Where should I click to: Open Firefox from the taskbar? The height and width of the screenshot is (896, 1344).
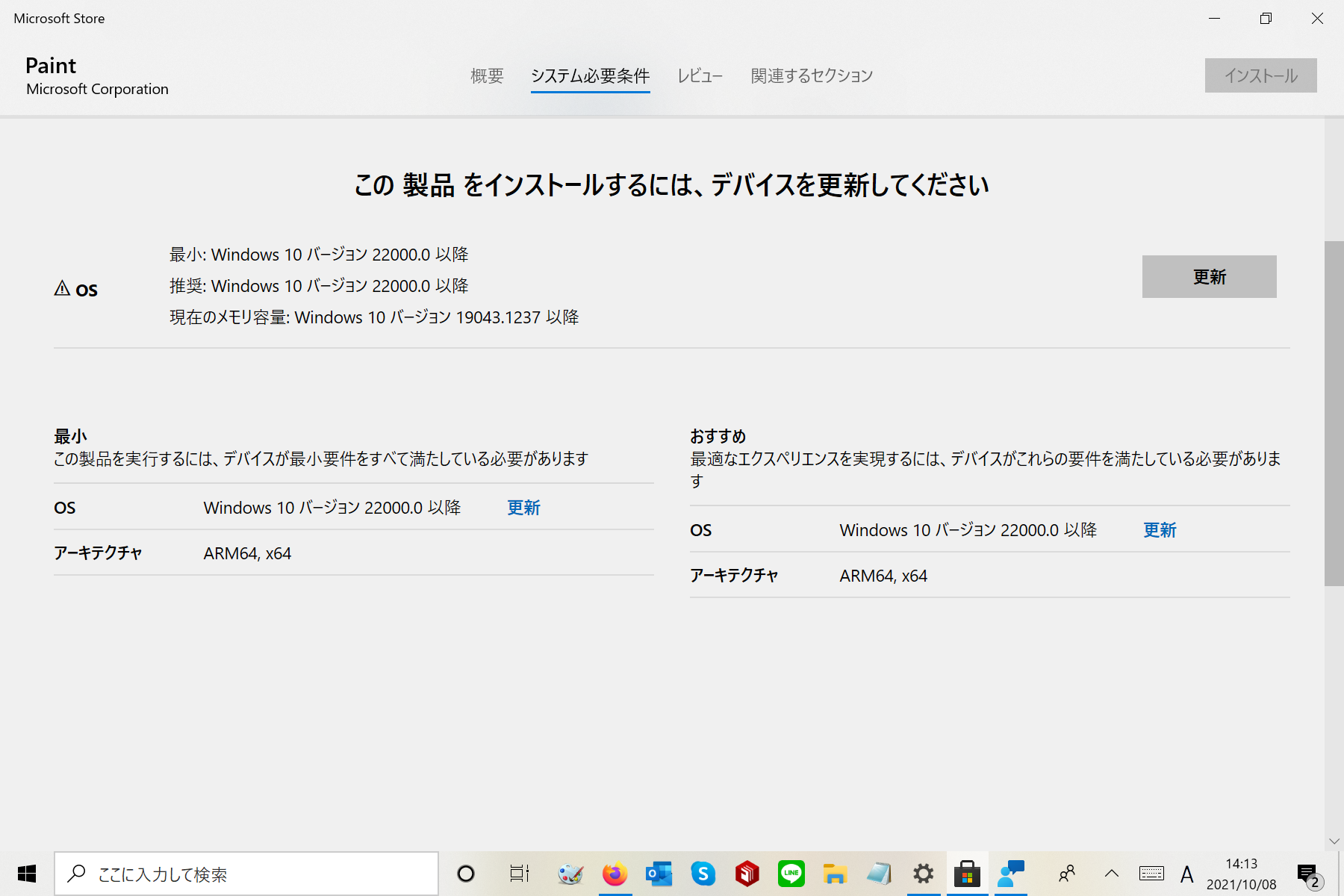coord(615,874)
